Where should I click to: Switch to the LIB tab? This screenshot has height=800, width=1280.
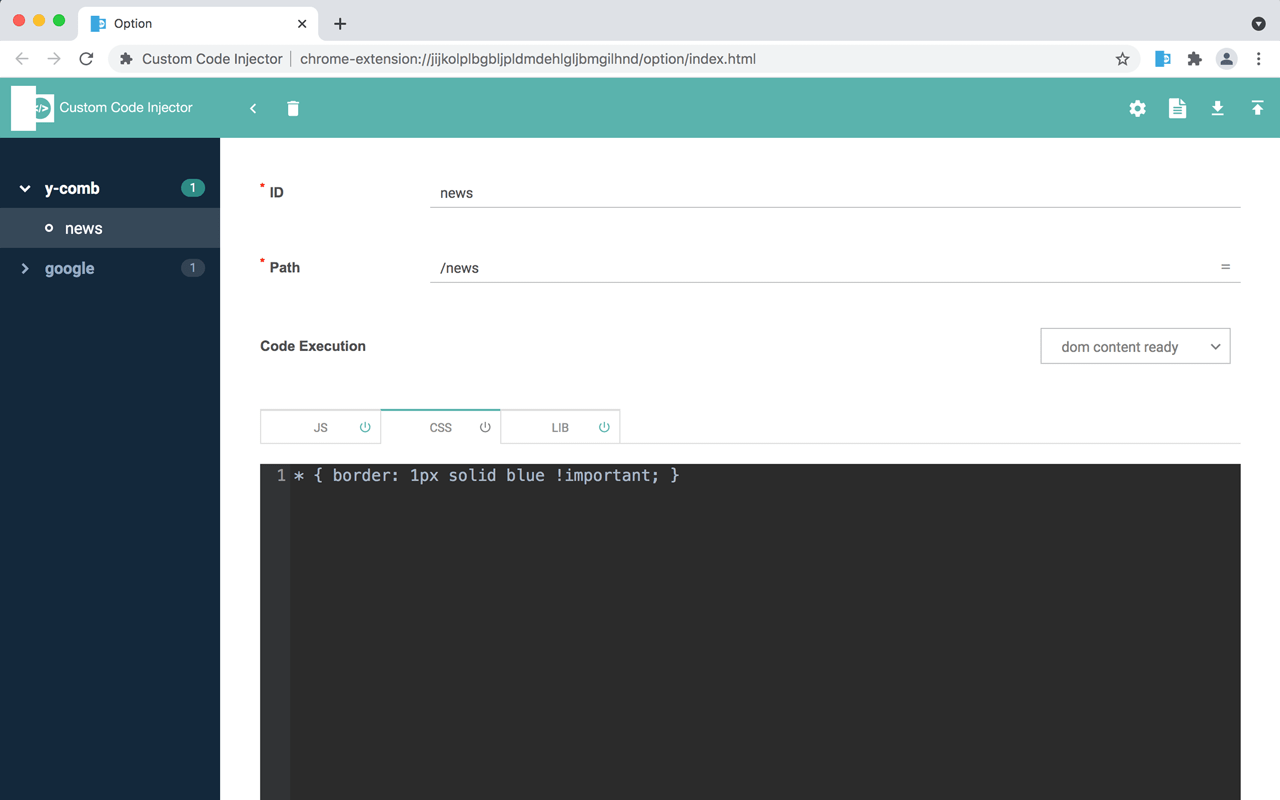[x=560, y=427]
